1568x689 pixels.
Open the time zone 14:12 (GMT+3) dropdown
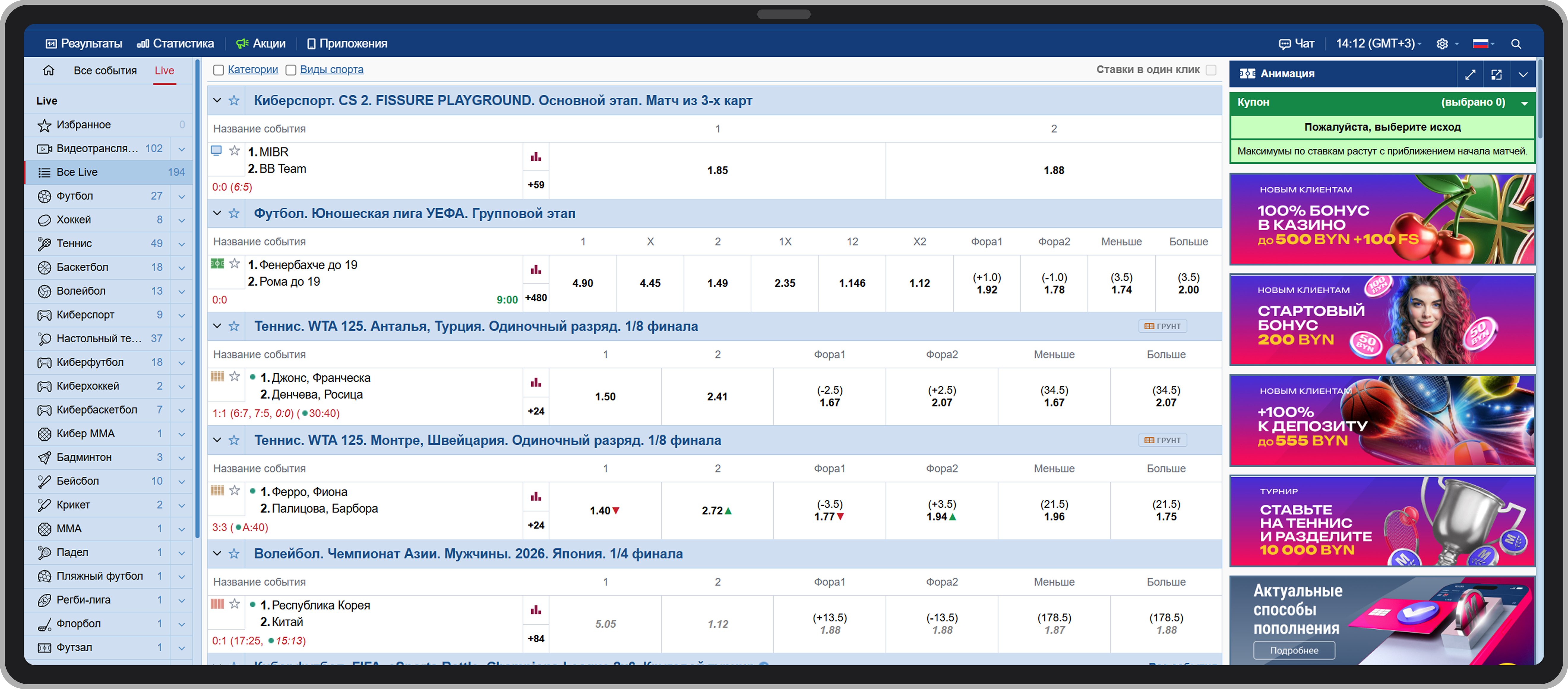click(x=1379, y=44)
